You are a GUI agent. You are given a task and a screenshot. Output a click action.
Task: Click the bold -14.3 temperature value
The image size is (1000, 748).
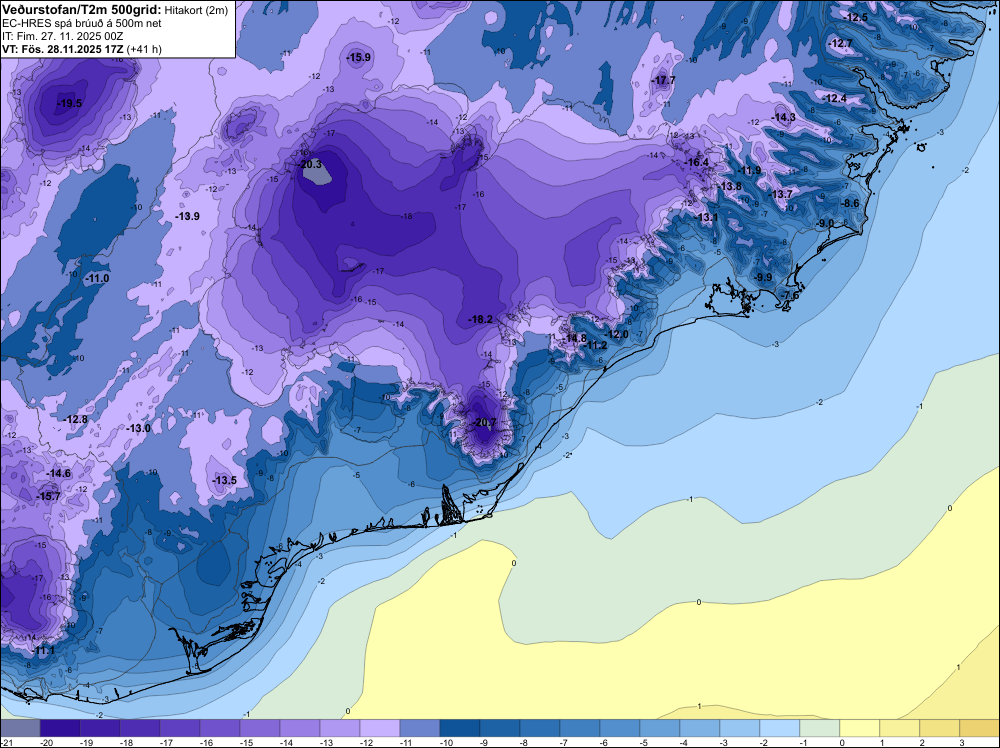pos(784,117)
